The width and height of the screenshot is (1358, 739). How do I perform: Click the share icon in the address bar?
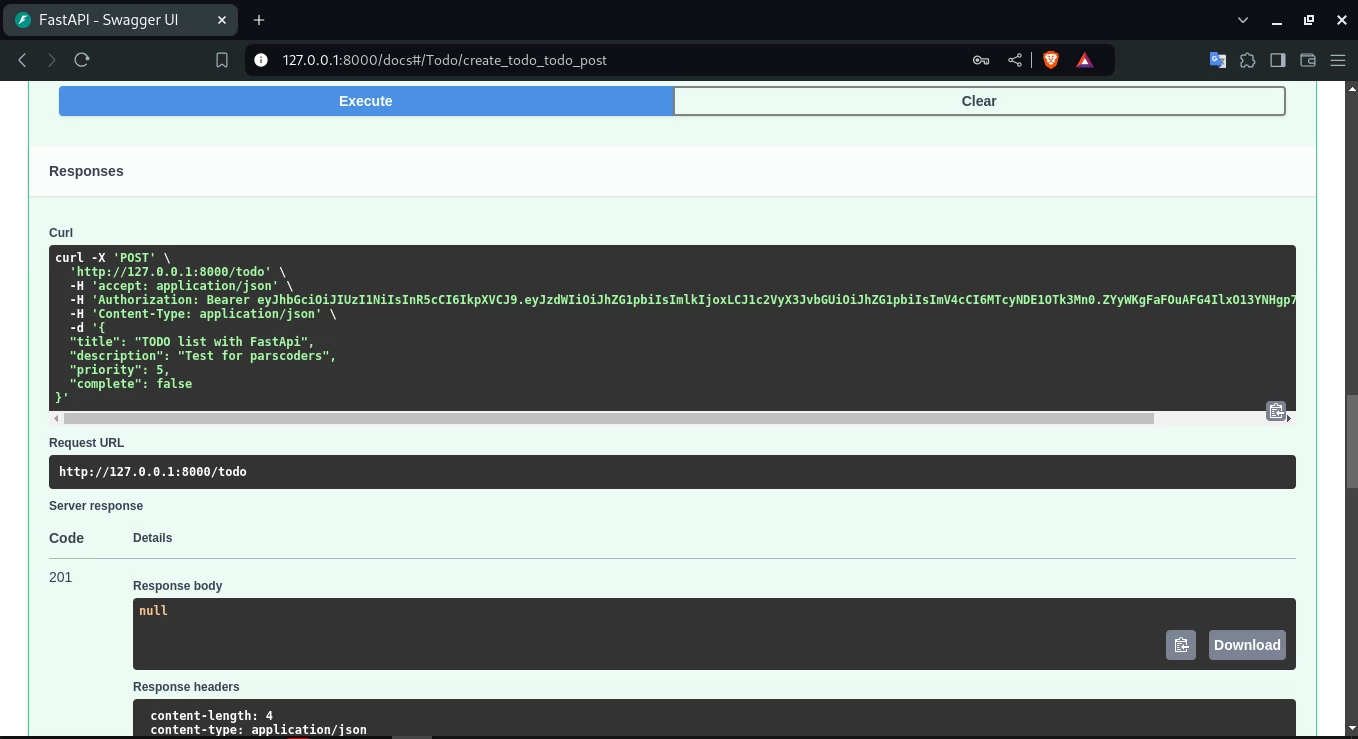click(1015, 60)
